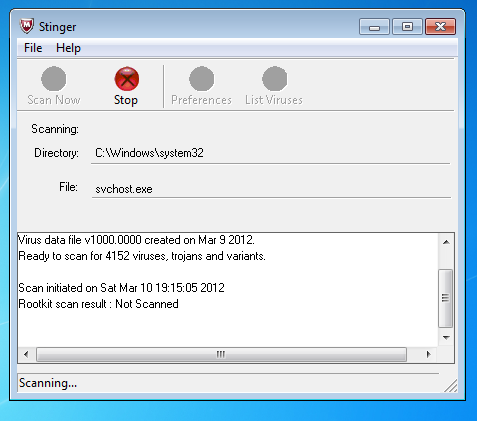477x421 pixels.
Task: Click the log's scroll right arrow
Action: click(429, 354)
